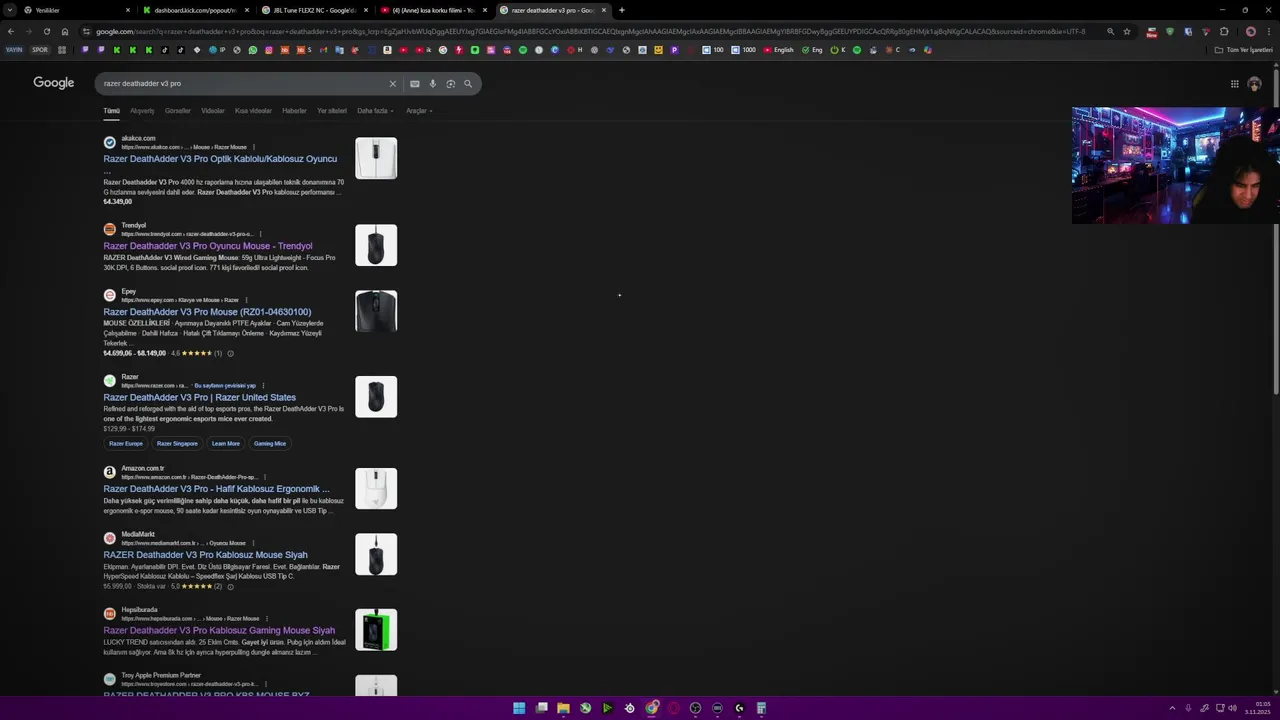Open File Explorer from the taskbar

(x=563, y=708)
